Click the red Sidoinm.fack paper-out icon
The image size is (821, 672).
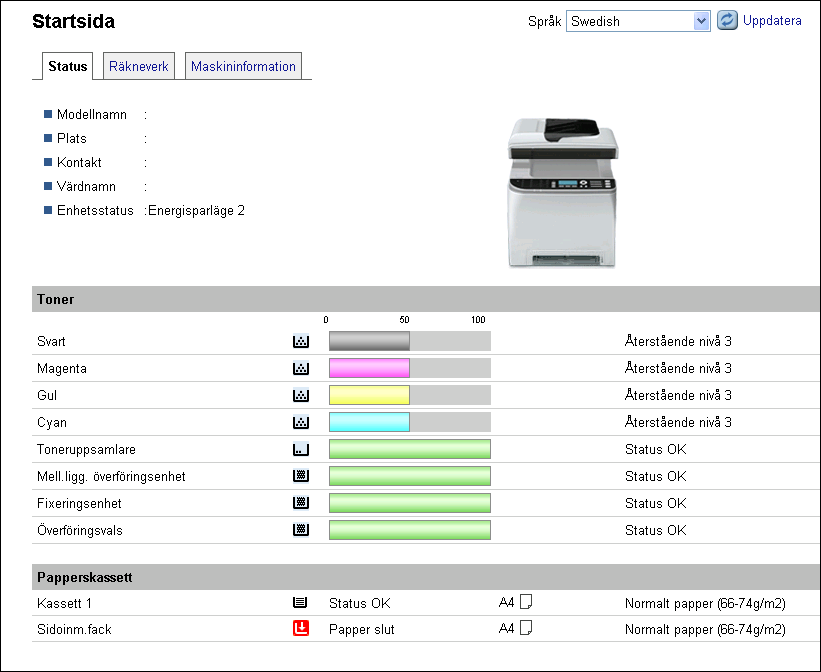pyautogui.click(x=301, y=628)
